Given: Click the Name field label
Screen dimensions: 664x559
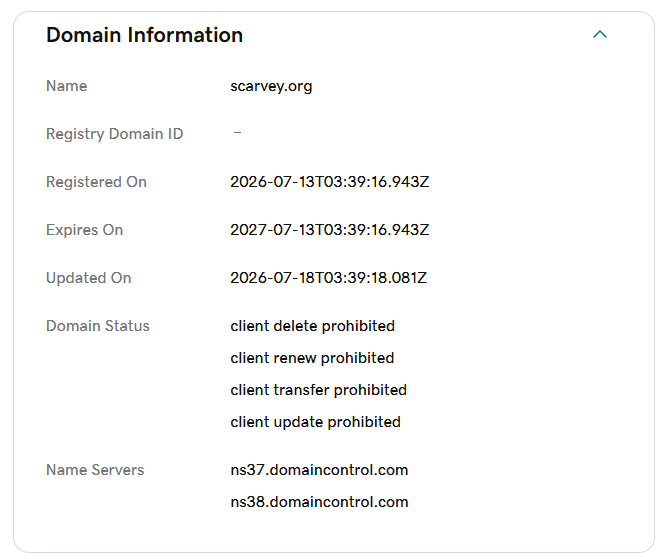Looking at the screenshot, I should (x=66, y=86).
